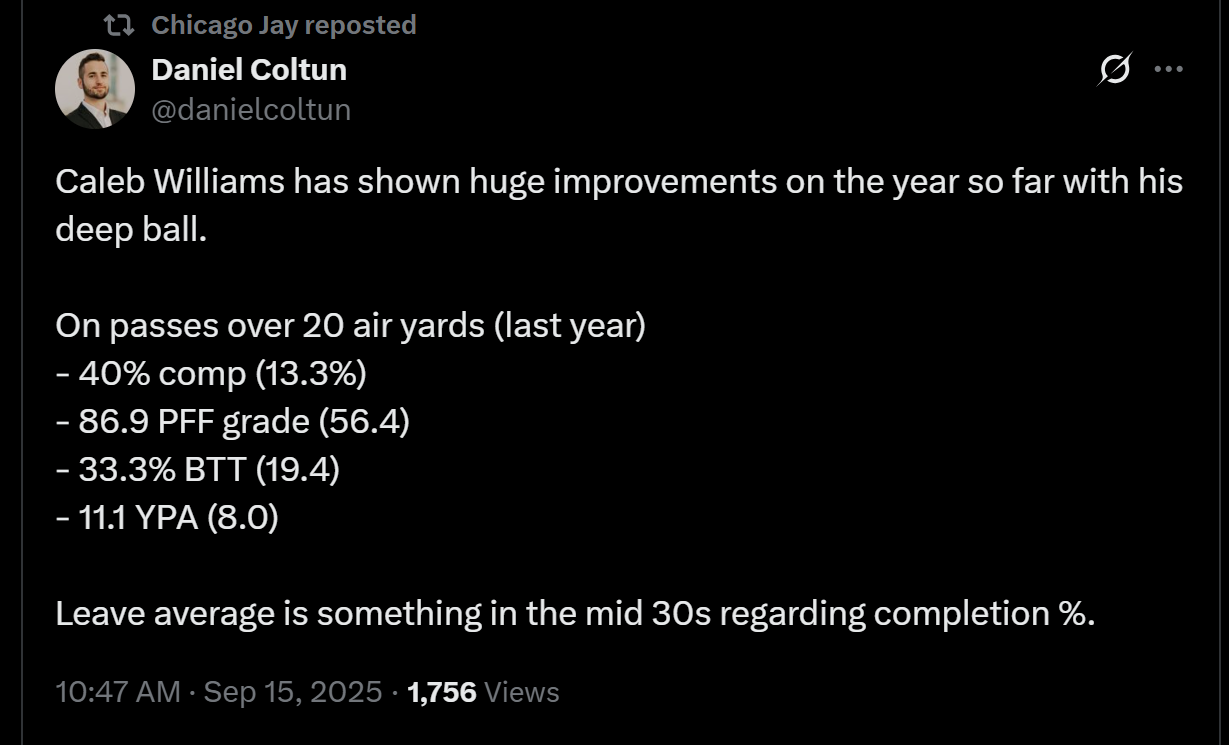Viewport: 1229px width, 745px height.
Task: Open the three-dot More options menu
Action: coord(1169,70)
